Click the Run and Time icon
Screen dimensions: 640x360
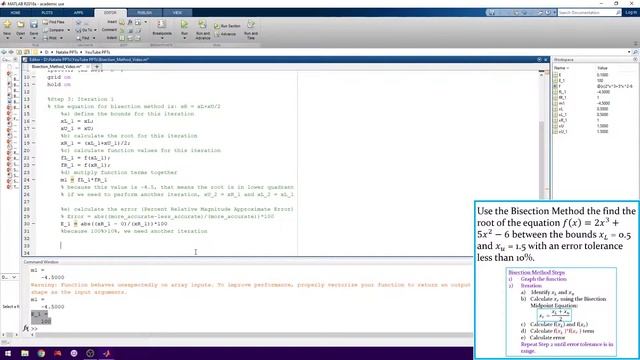[251, 24]
